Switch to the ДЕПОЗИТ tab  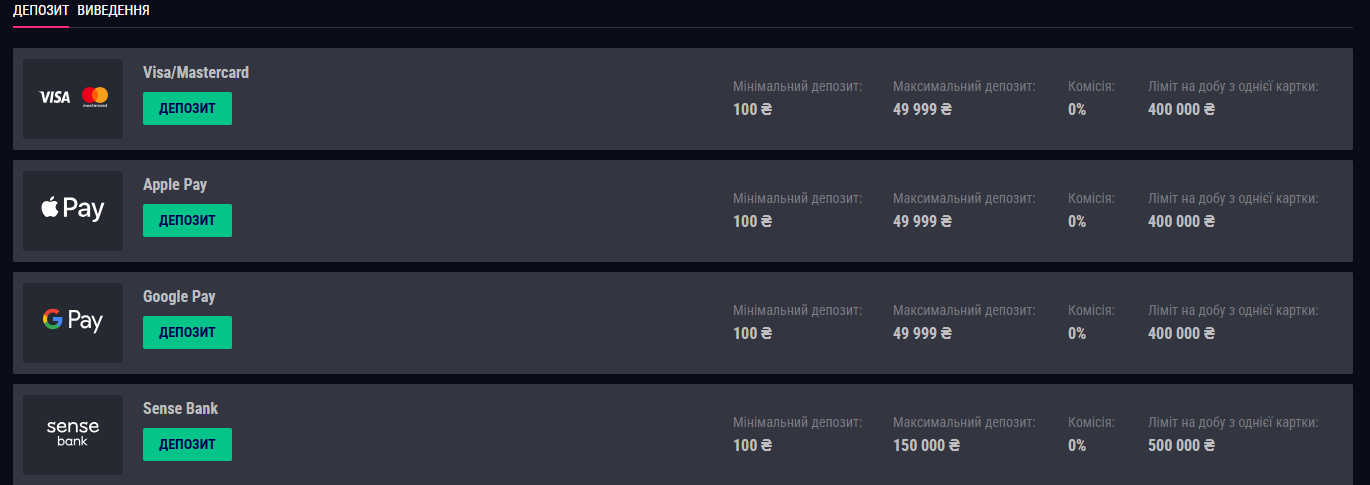tap(40, 11)
